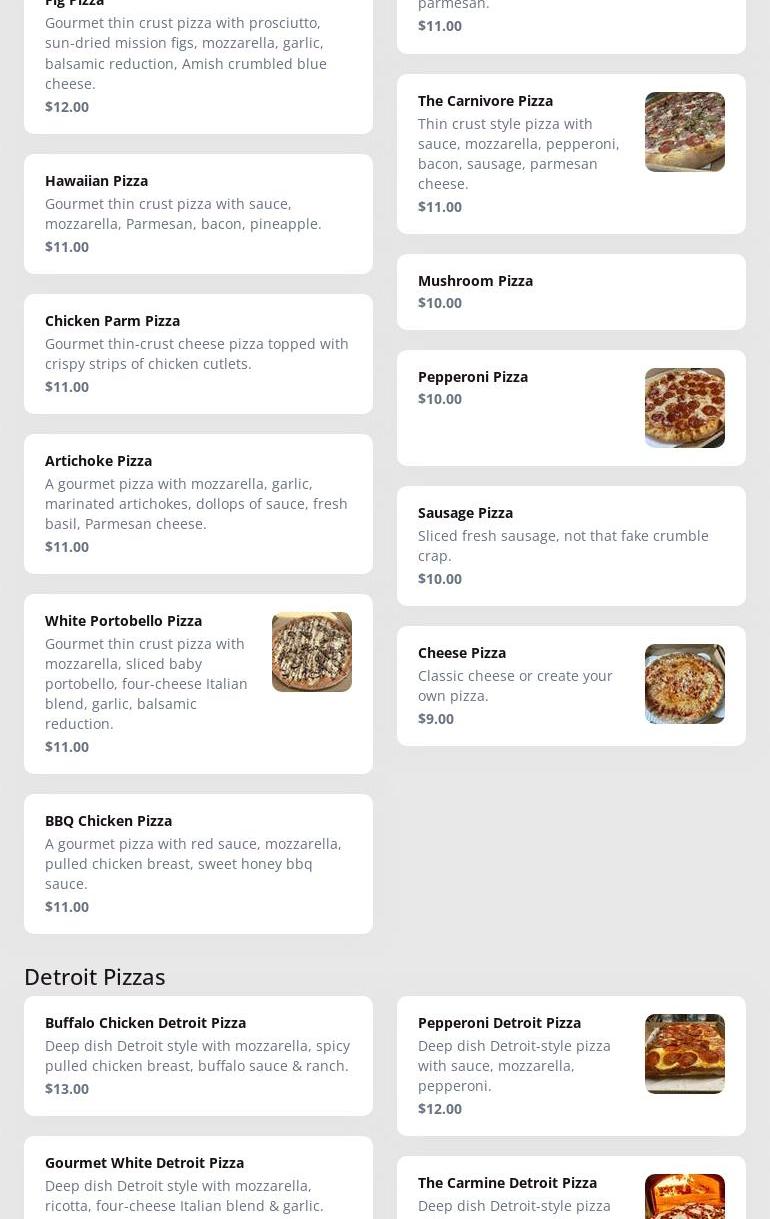
Task: Open the Chicken Parm Pizza item
Action: [x=112, y=321]
